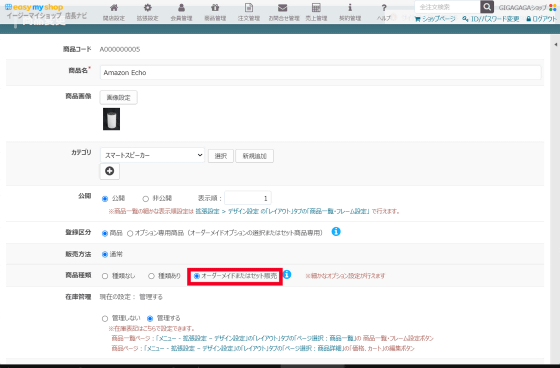The height and width of the screenshot is (368, 560).
Task: Click info icon beside オーダーメイドまたはセット販売
Action: point(287,274)
